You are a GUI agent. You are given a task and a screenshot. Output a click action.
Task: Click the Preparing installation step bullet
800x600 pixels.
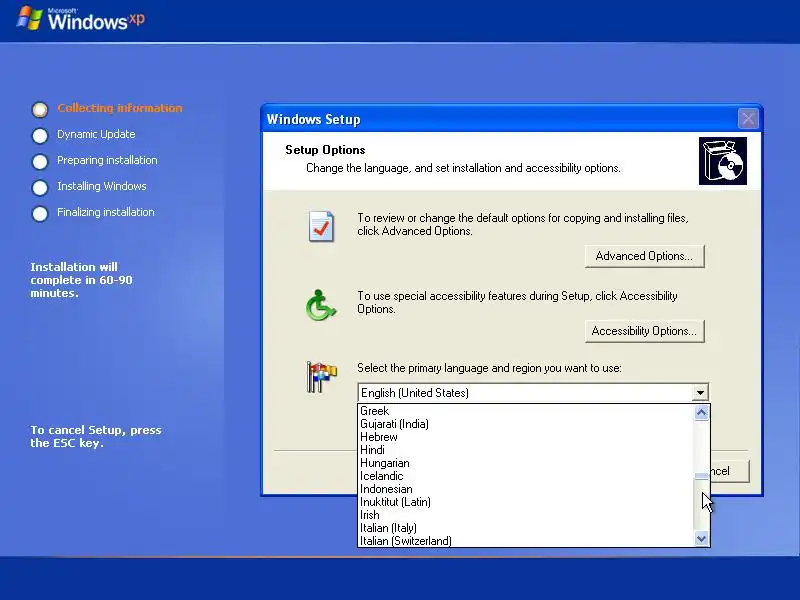[x=40, y=161]
